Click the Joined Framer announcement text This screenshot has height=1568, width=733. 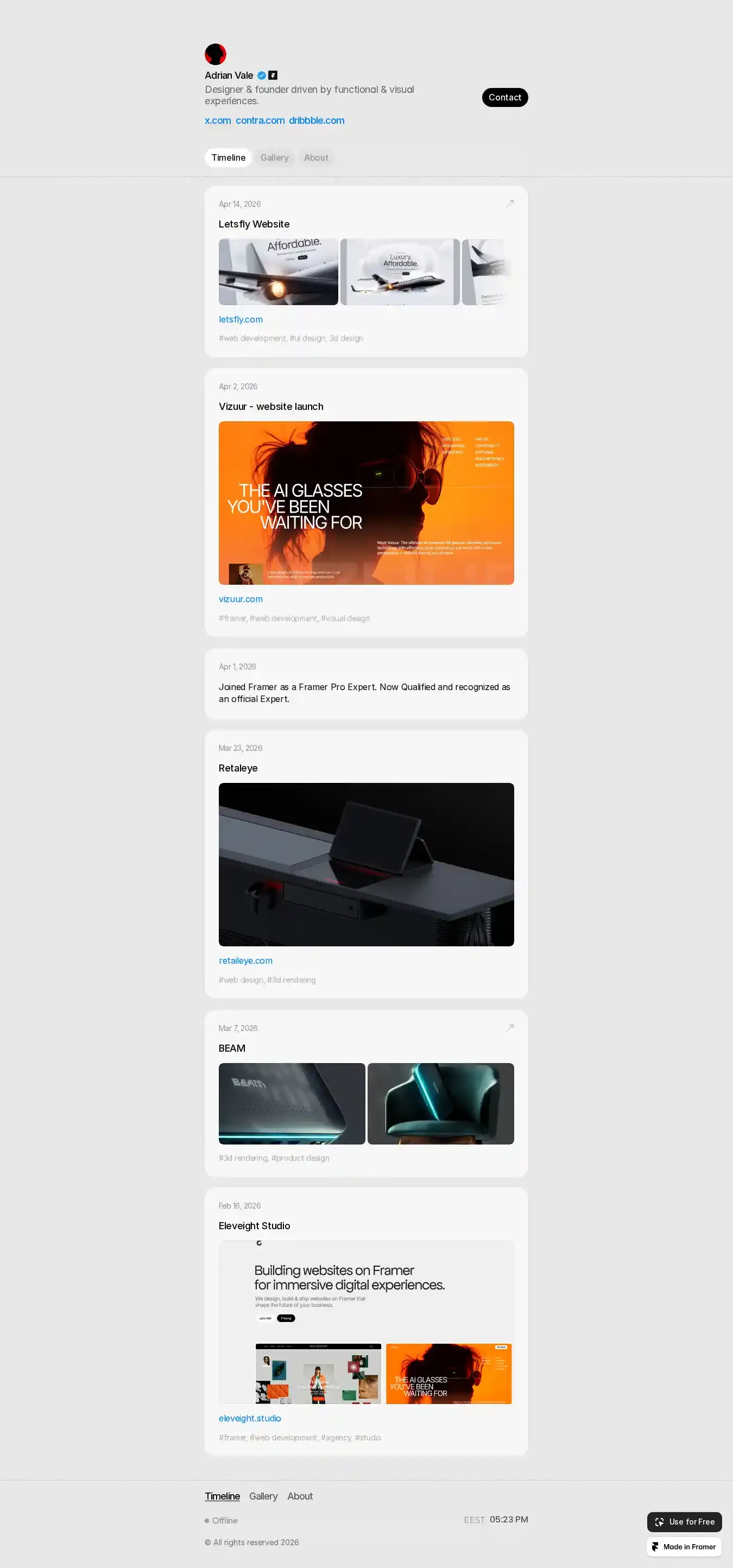pos(364,693)
